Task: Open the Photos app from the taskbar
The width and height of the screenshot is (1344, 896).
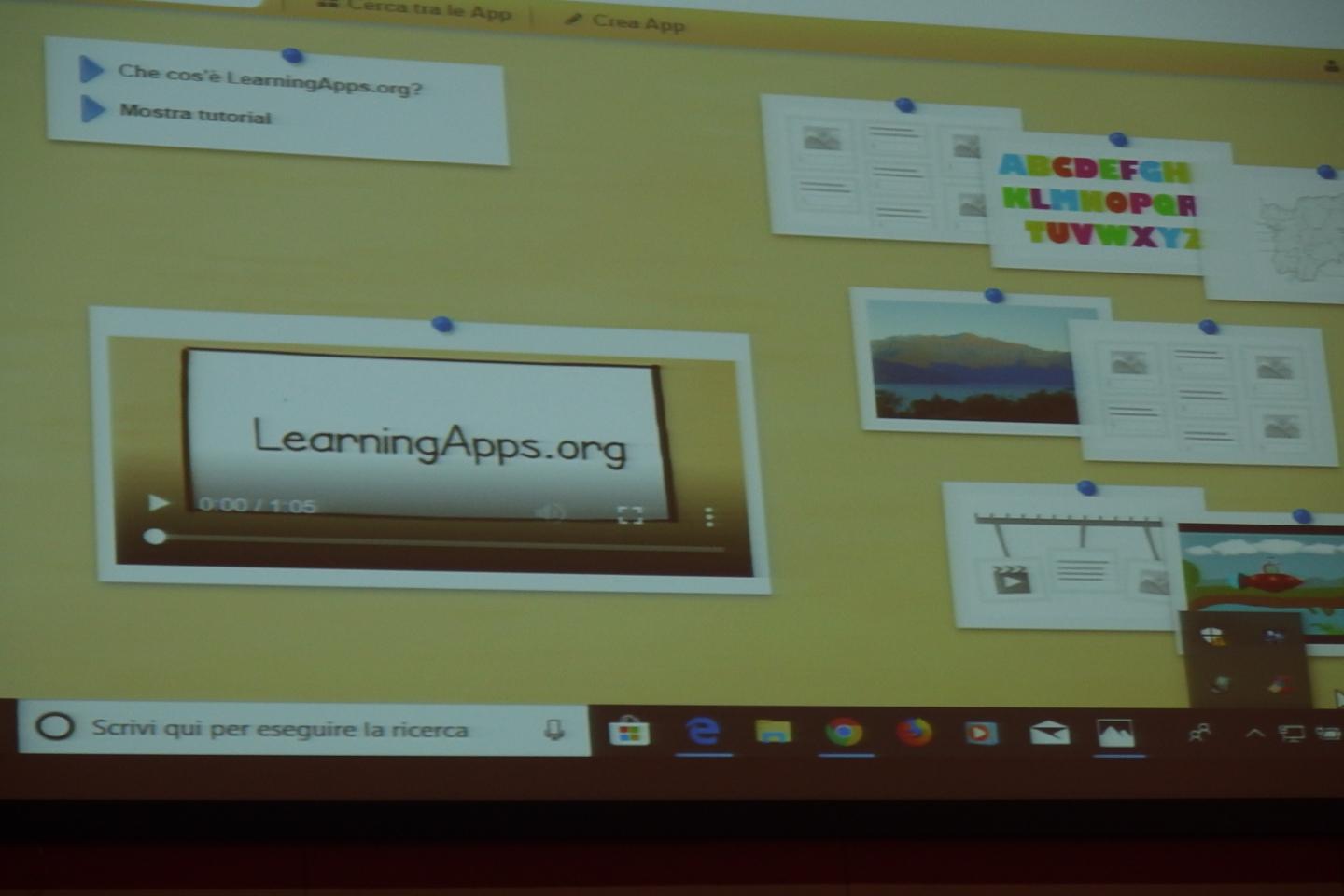Action: pos(1116,733)
